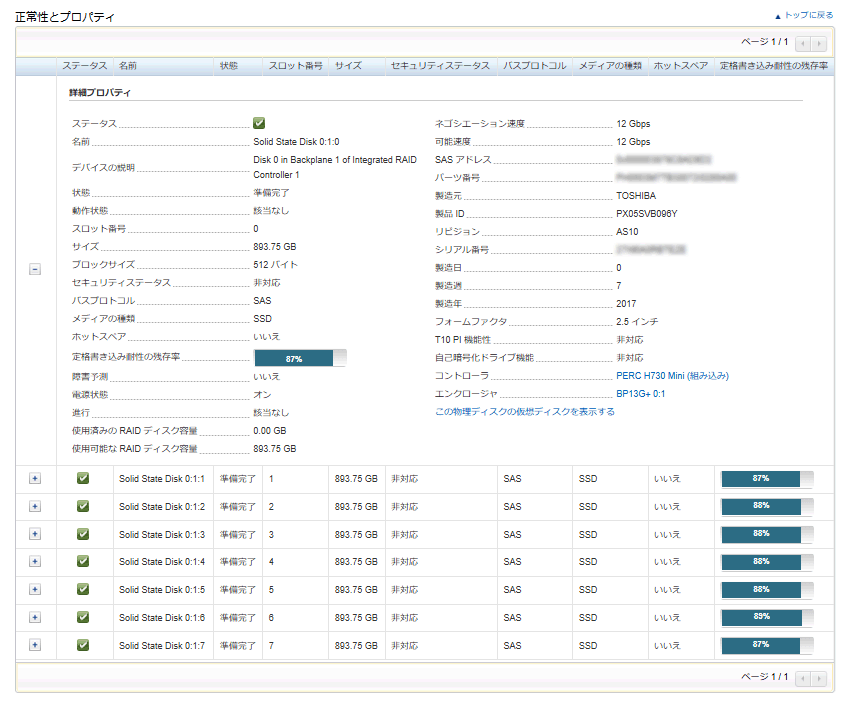Sort by 定格書き込み耐性の残存率 column header

[x=774, y=66]
